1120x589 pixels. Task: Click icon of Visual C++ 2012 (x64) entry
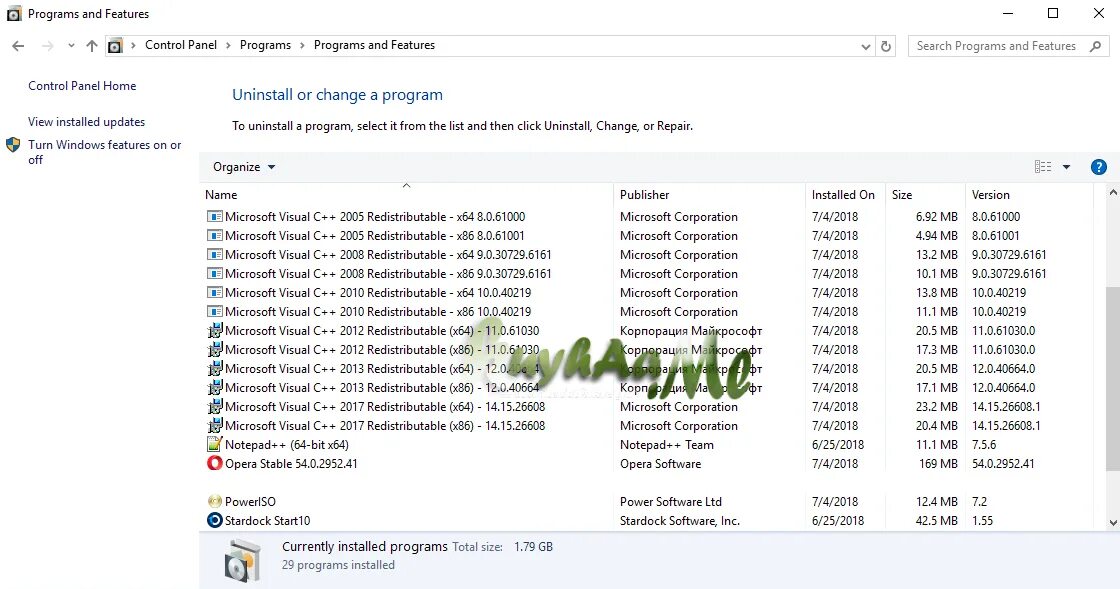214,331
